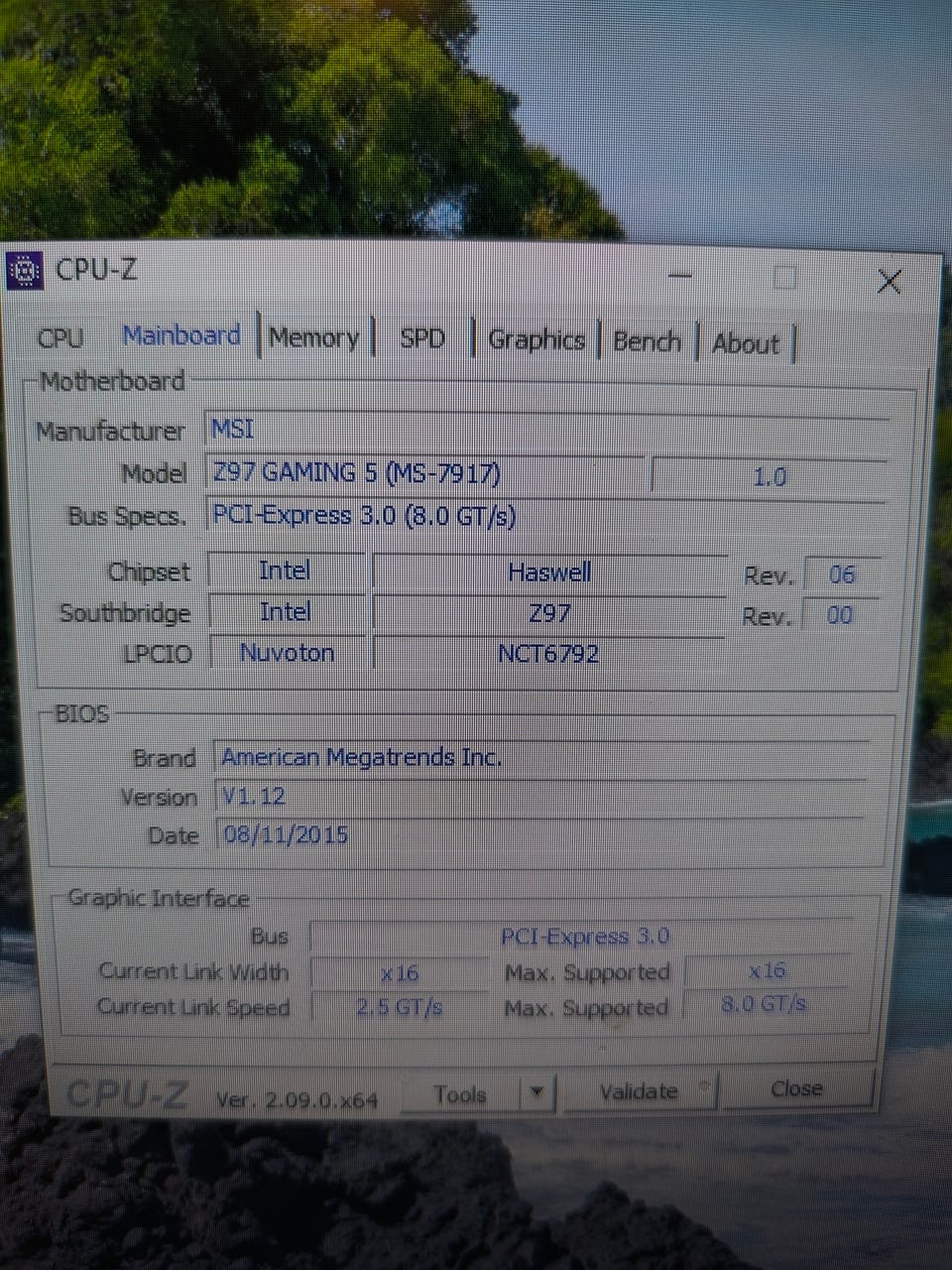This screenshot has height=1270, width=952.
Task: Select the Mainboard tab
Action: click(181, 335)
